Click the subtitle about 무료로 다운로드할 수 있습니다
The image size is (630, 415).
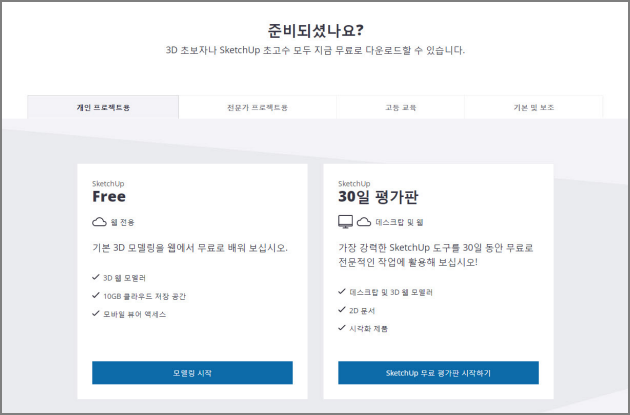pos(315,51)
